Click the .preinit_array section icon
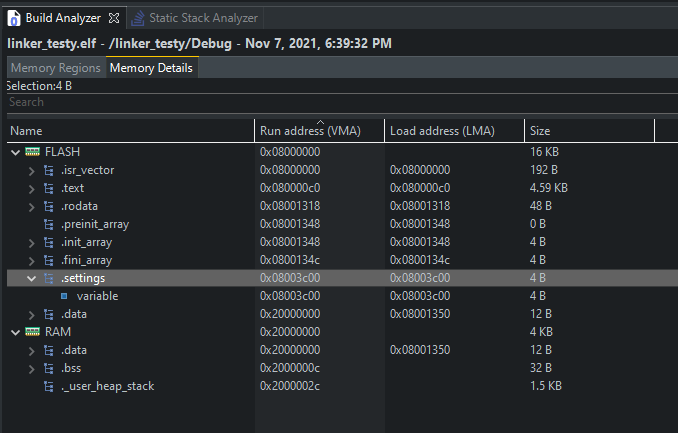 49,224
